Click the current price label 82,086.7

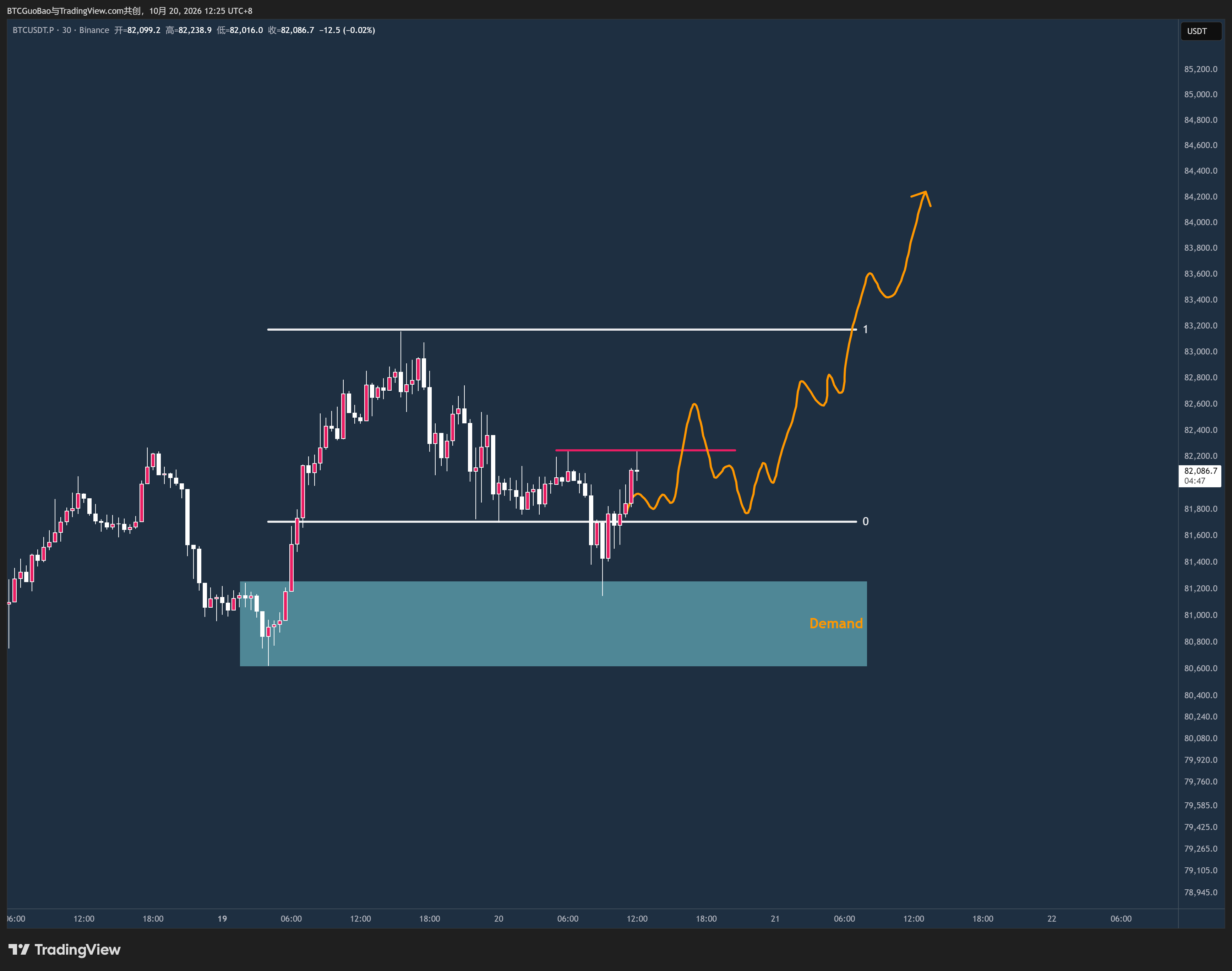coord(1200,471)
